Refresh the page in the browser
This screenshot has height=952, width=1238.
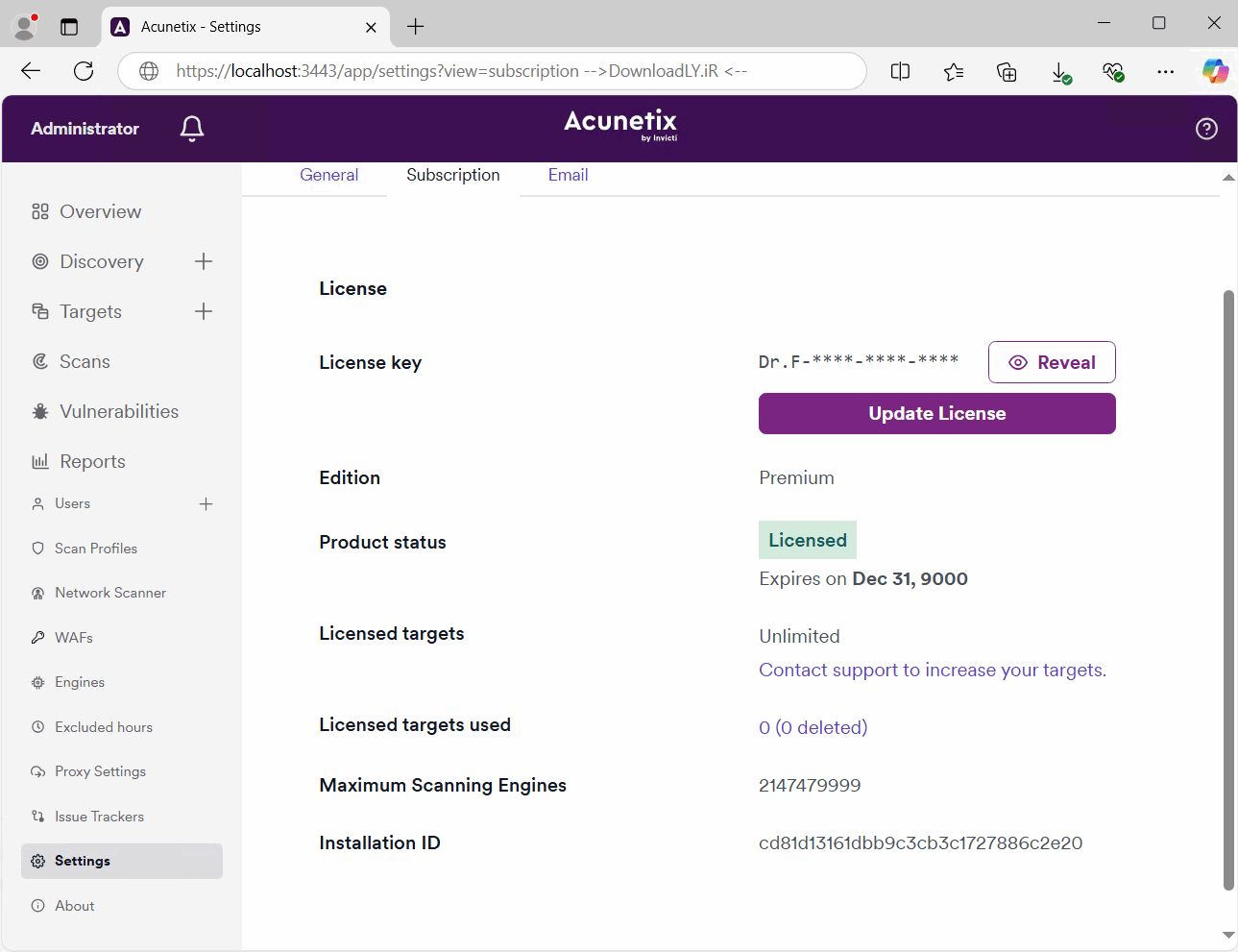click(x=84, y=71)
